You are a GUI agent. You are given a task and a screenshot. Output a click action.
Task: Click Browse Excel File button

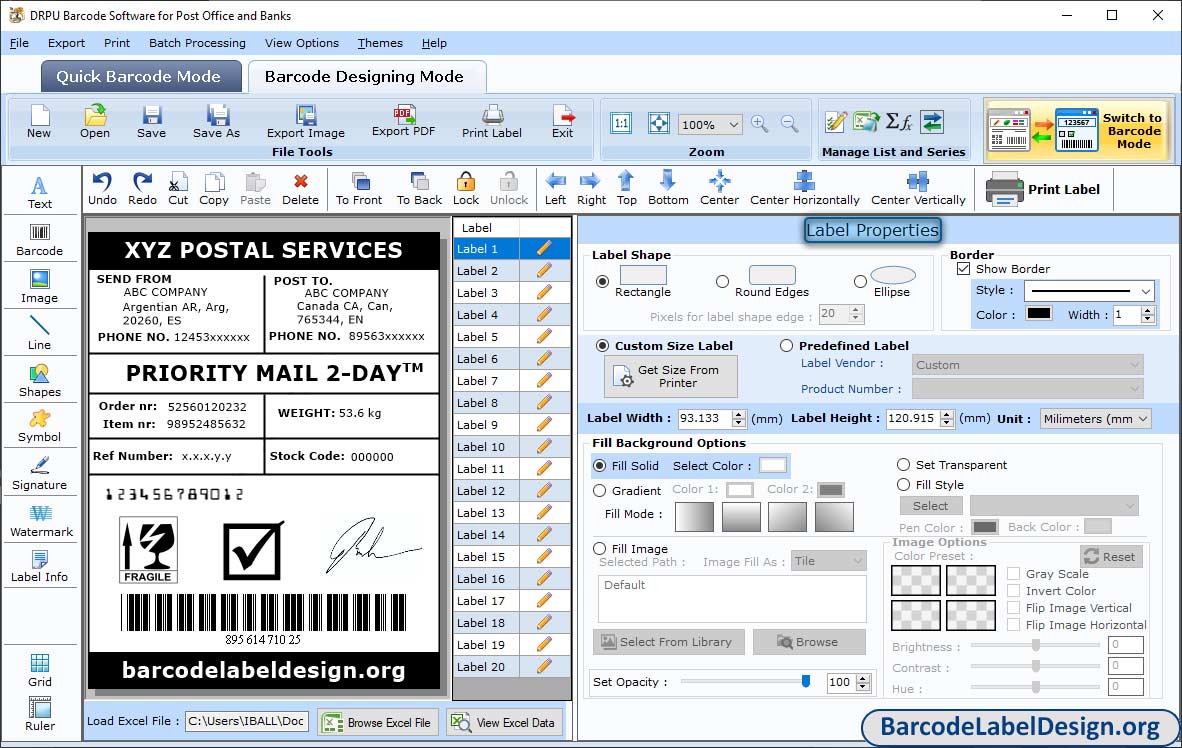[378, 722]
